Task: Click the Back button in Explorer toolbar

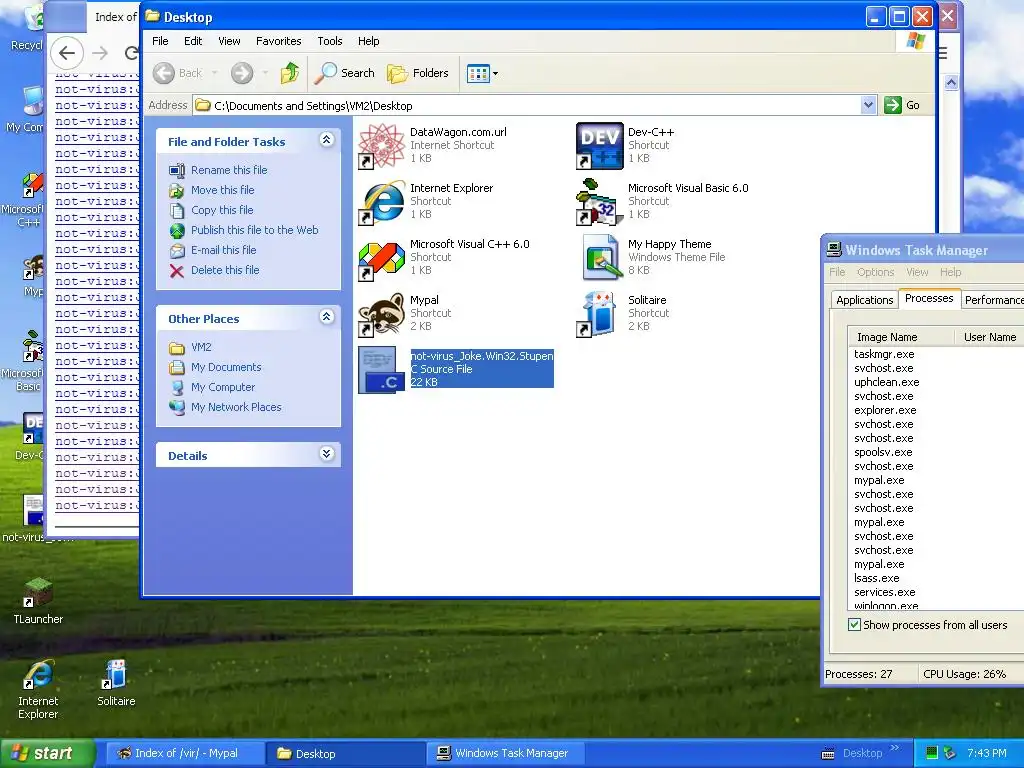Action: pos(178,73)
